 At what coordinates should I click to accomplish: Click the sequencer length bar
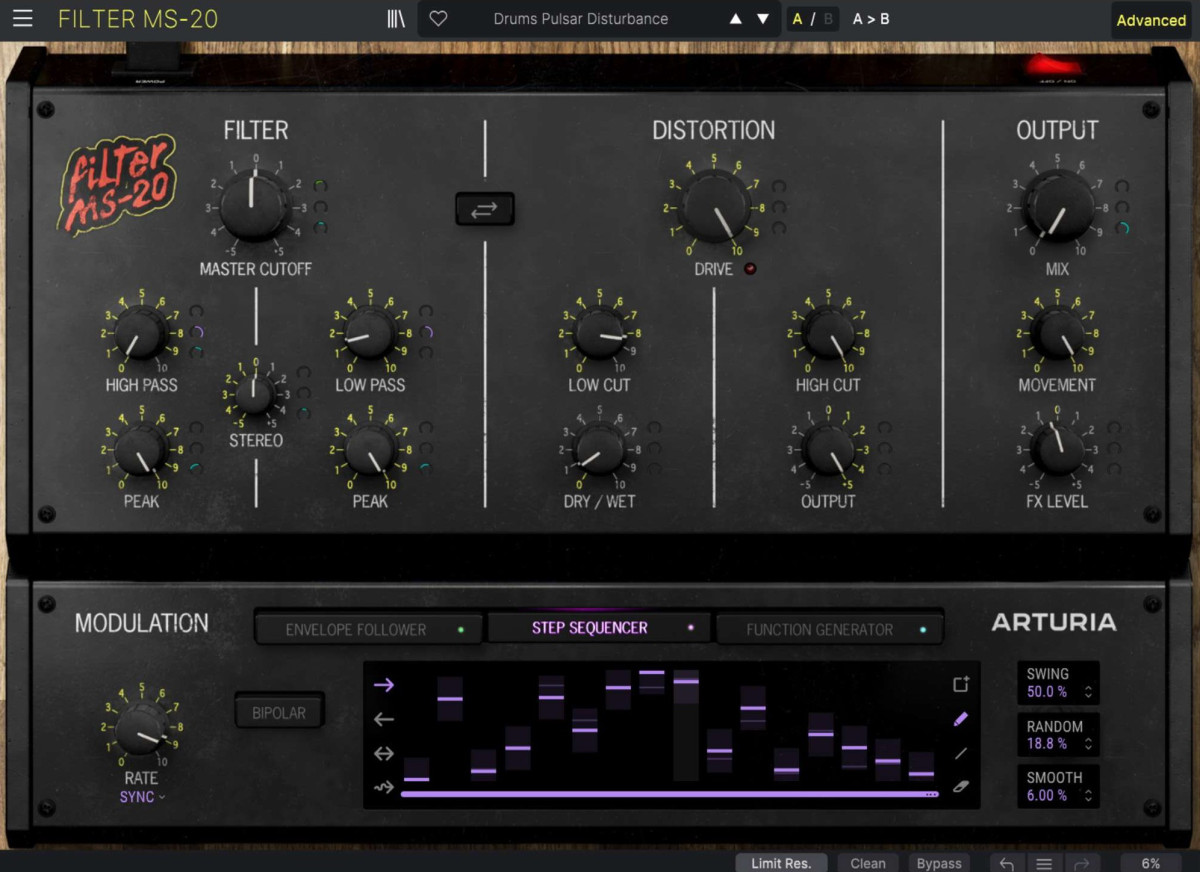coord(669,794)
